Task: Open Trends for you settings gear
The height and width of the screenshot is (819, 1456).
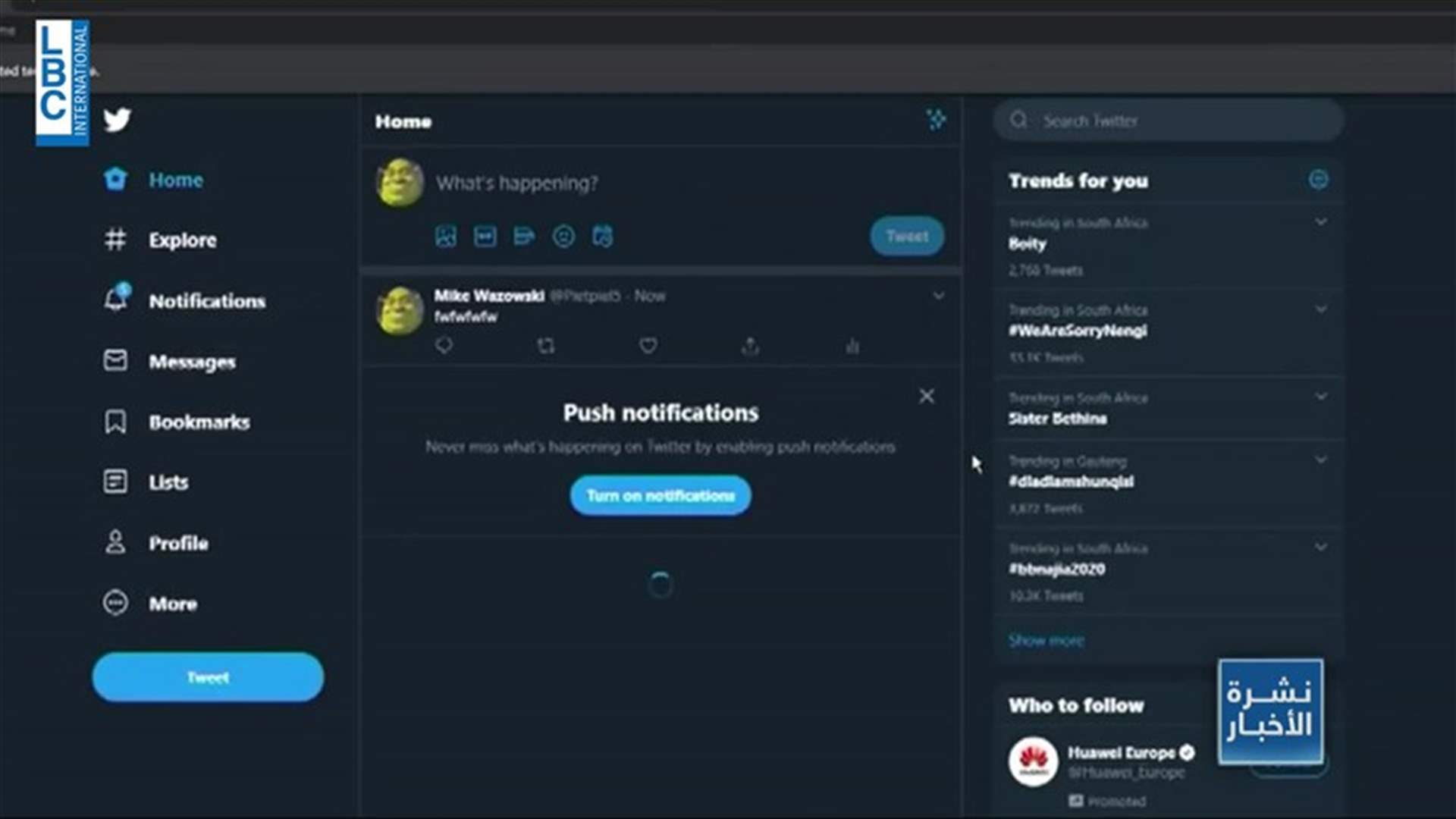Action: pos(1319,180)
